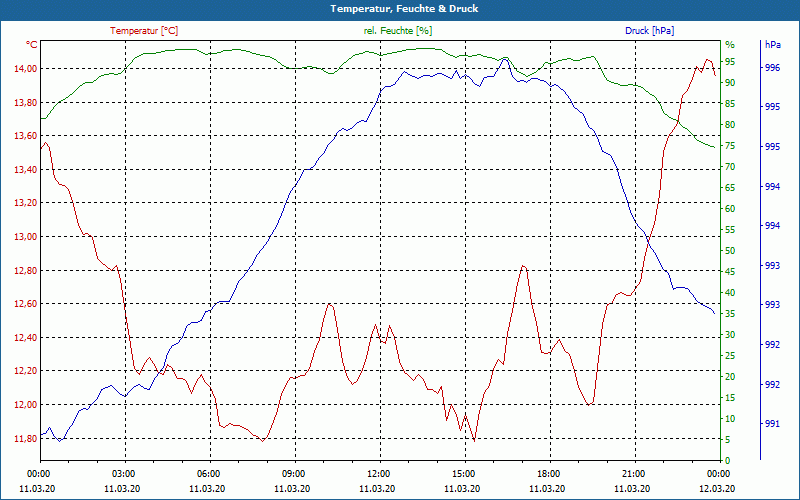The height and width of the screenshot is (500, 800).
Task: Click the '13,80' temperature axis value
Action: coord(26,103)
